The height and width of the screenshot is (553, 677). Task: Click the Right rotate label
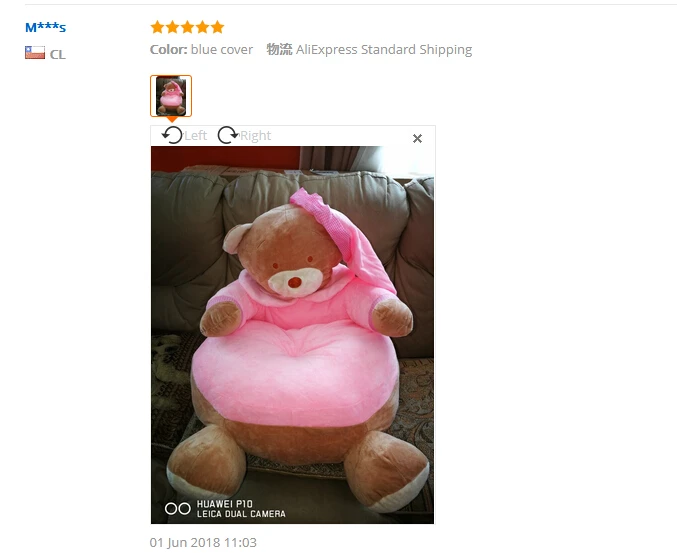tap(256, 136)
